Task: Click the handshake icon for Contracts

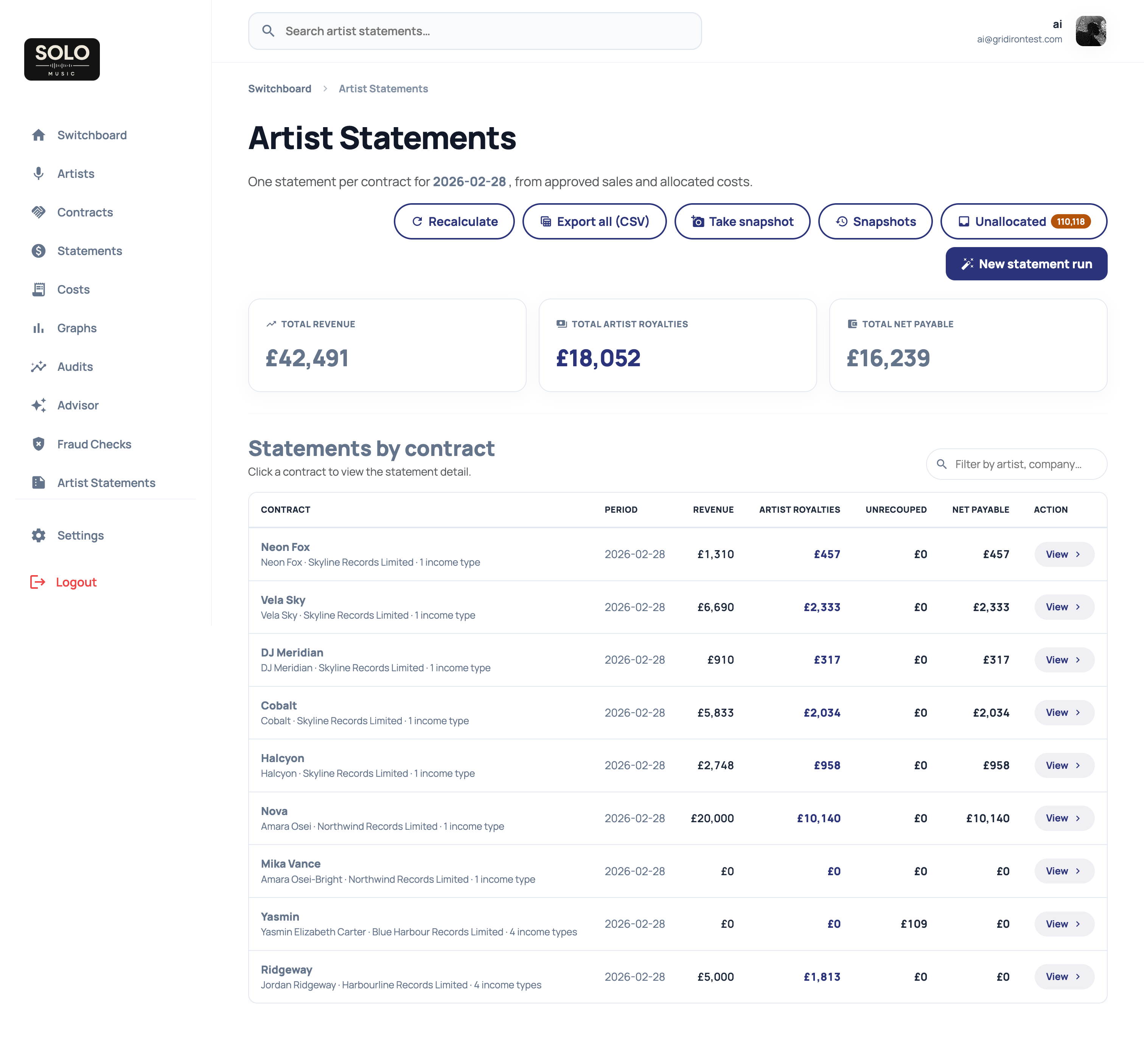Action: [39, 212]
